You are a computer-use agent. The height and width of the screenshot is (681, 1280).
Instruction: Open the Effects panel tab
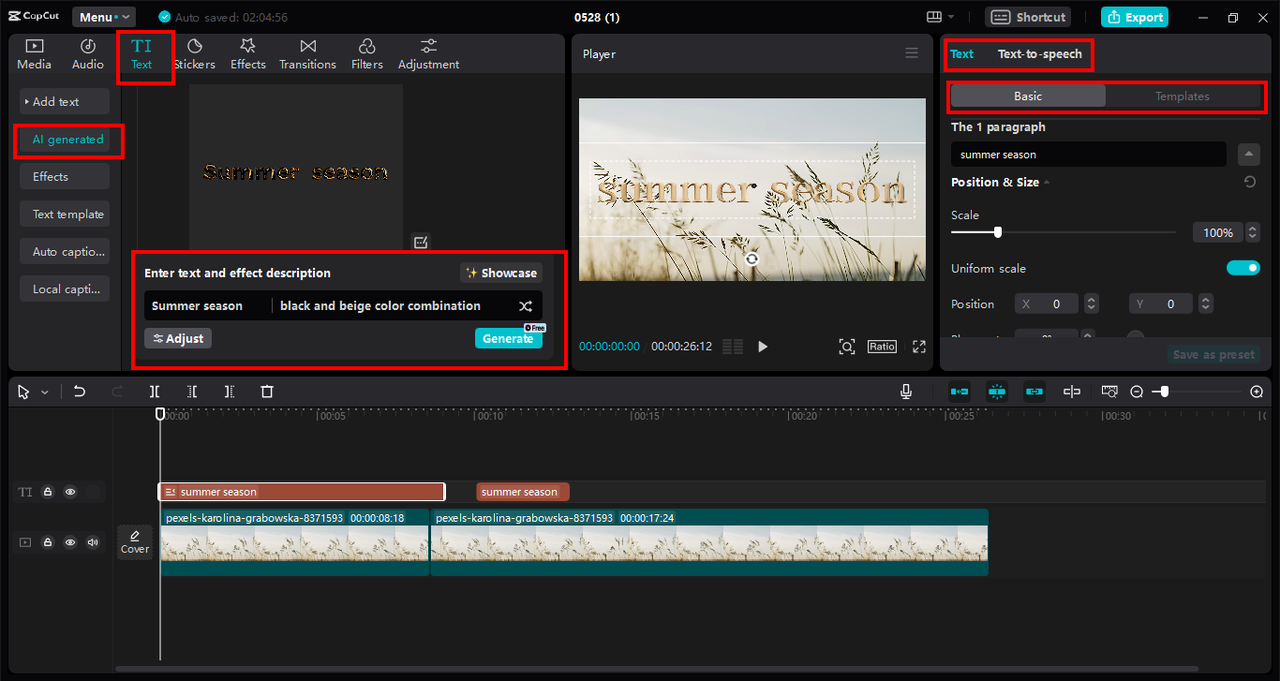coord(248,54)
